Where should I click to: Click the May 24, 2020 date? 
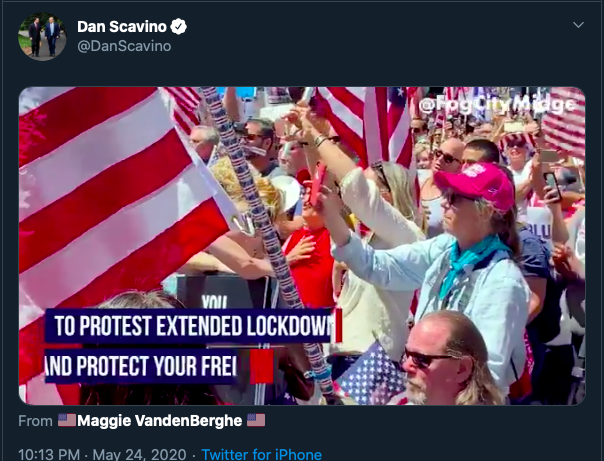[x=139, y=454]
